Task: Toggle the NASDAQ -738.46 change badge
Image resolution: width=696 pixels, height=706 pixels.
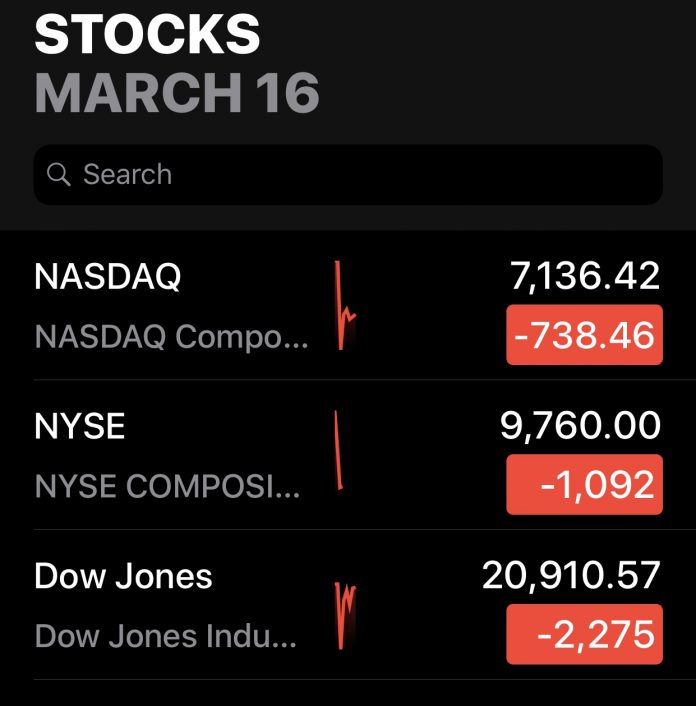Action: pyautogui.click(x=584, y=335)
